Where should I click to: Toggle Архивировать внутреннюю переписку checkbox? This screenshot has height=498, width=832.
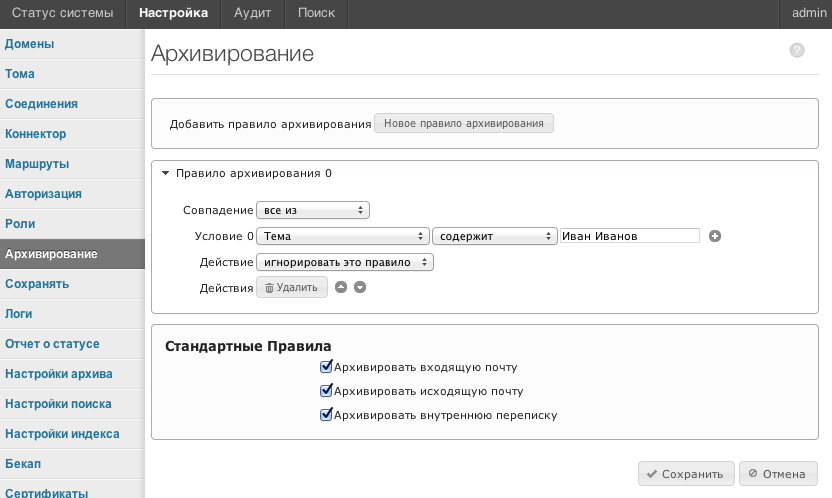326,415
